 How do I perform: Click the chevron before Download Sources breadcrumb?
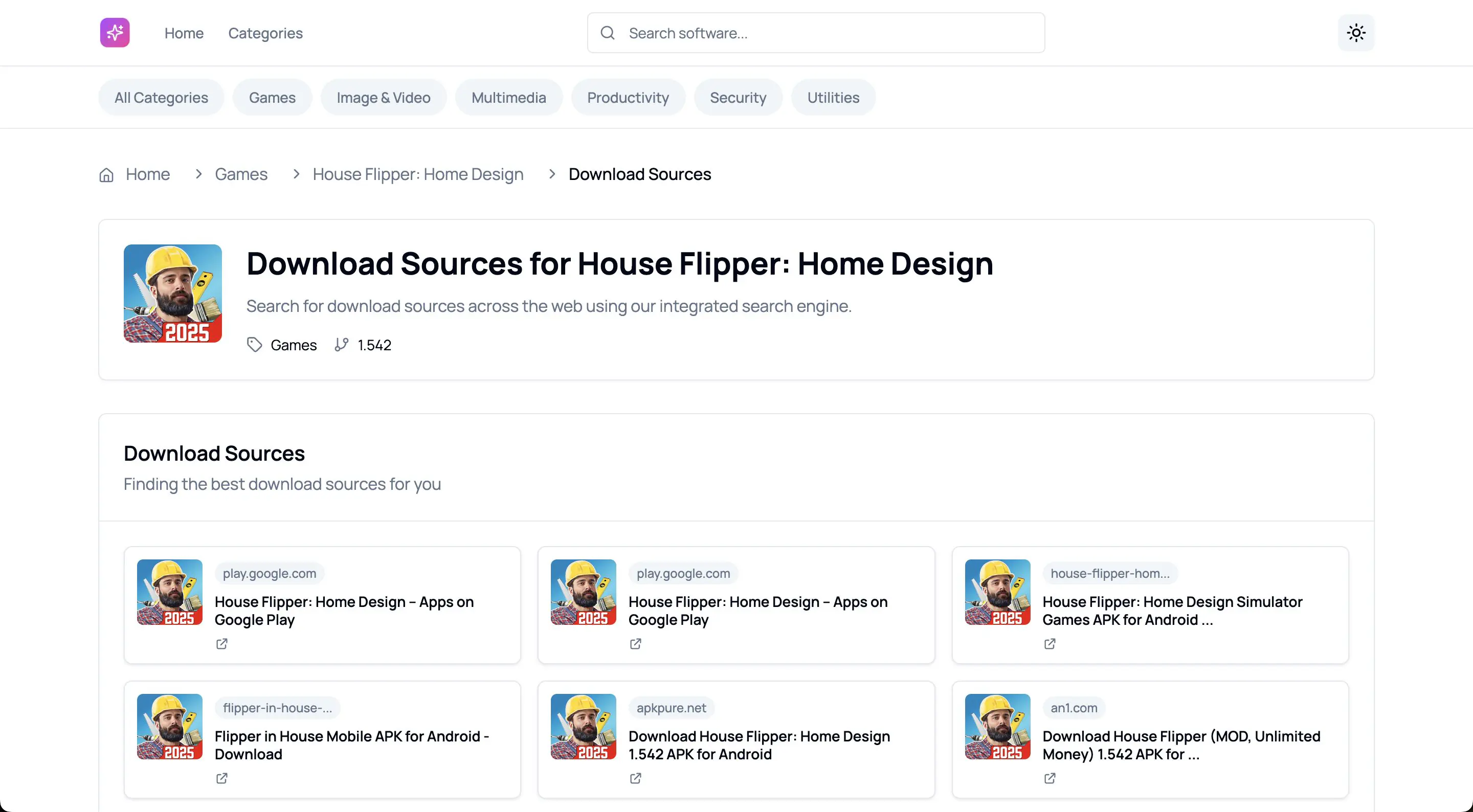click(x=552, y=174)
